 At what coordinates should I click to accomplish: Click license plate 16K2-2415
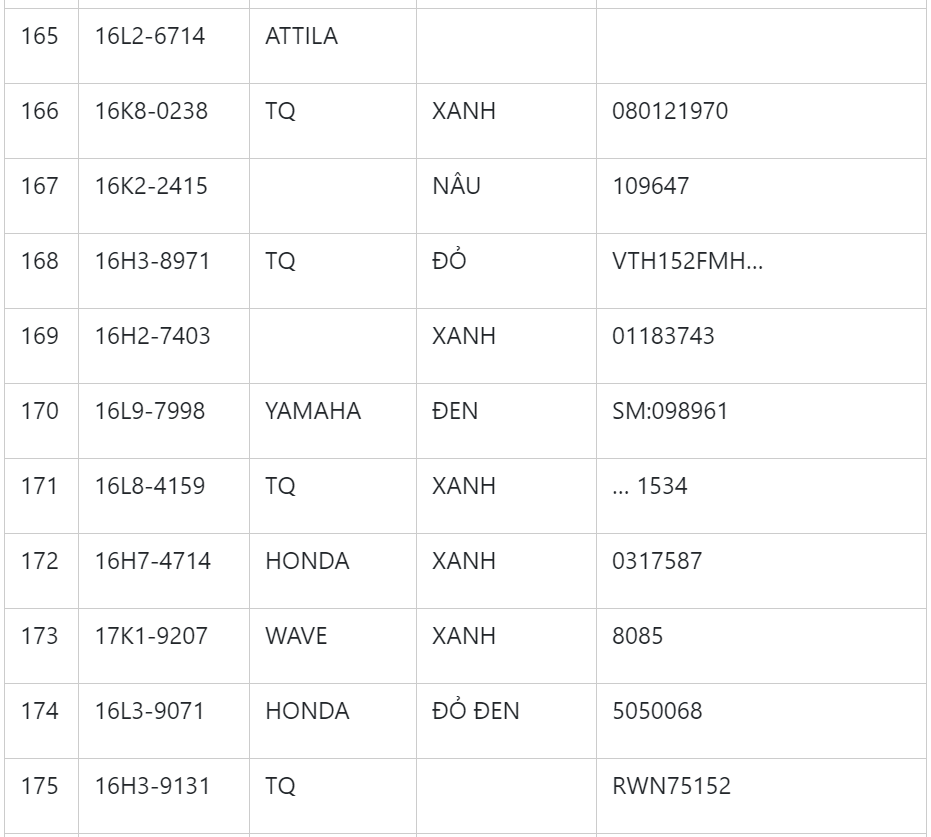coord(151,186)
